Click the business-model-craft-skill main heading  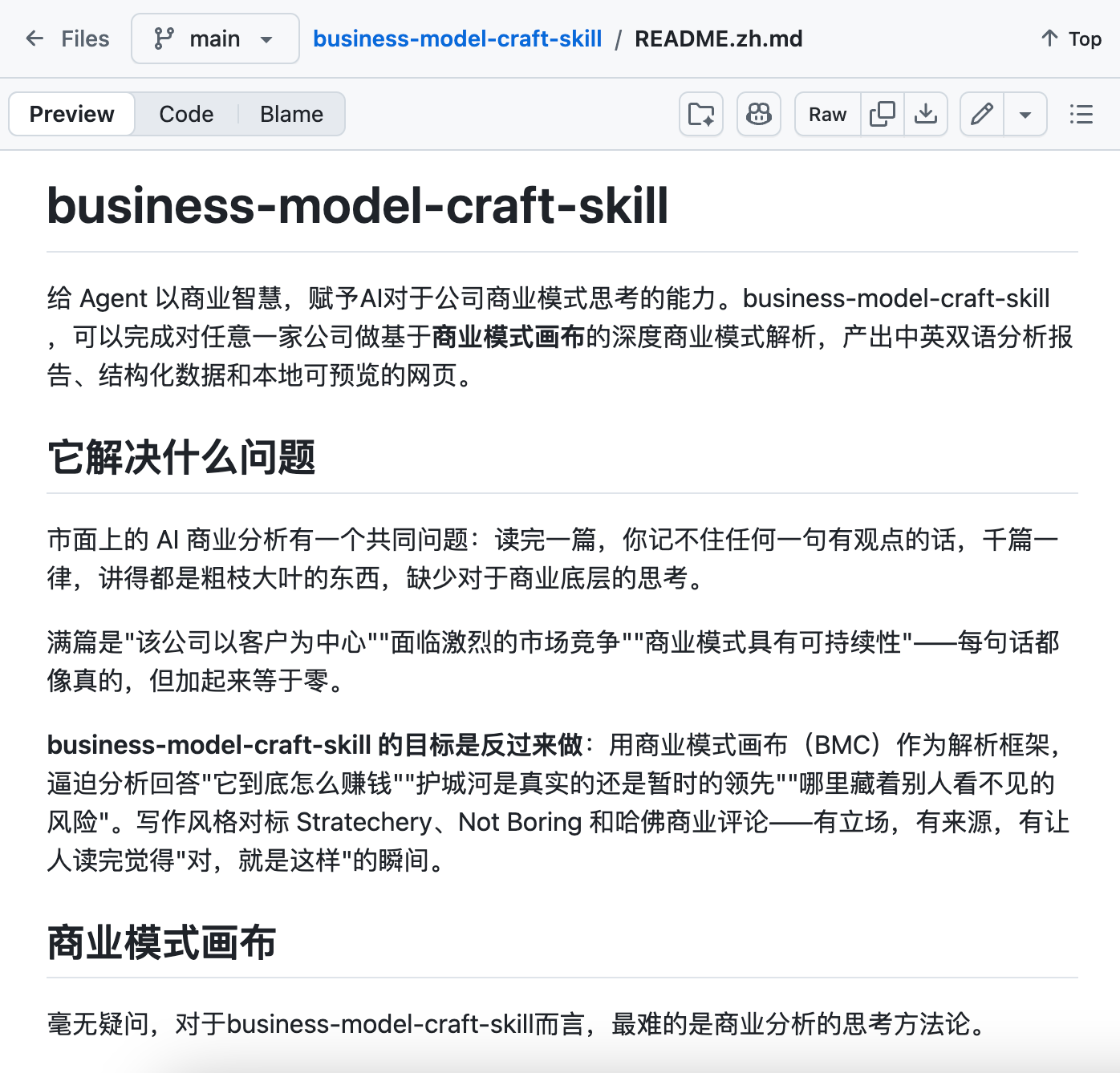(357, 205)
